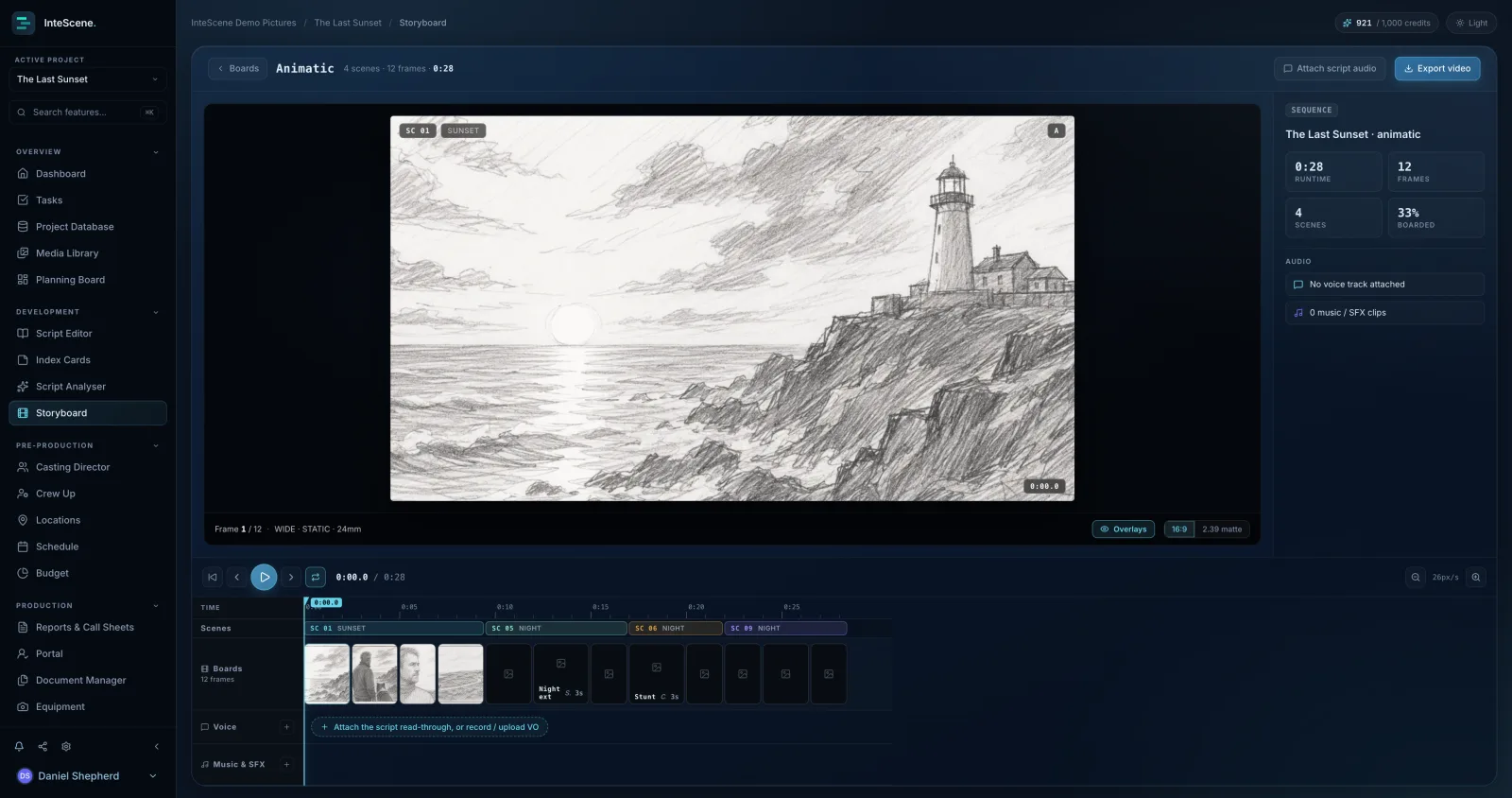This screenshot has width=1512, height=798.
Task: Select 2.39 matte aspect
Action: pos(1222,529)
